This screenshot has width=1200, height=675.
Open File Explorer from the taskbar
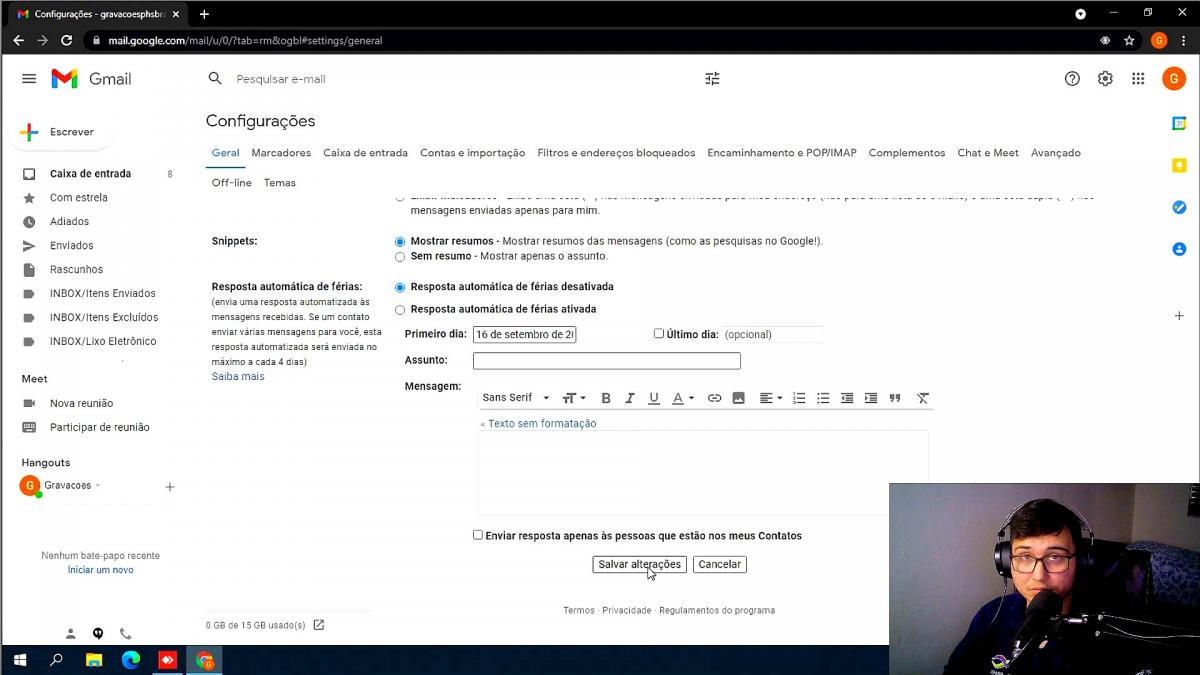click(x=94, y=660)
